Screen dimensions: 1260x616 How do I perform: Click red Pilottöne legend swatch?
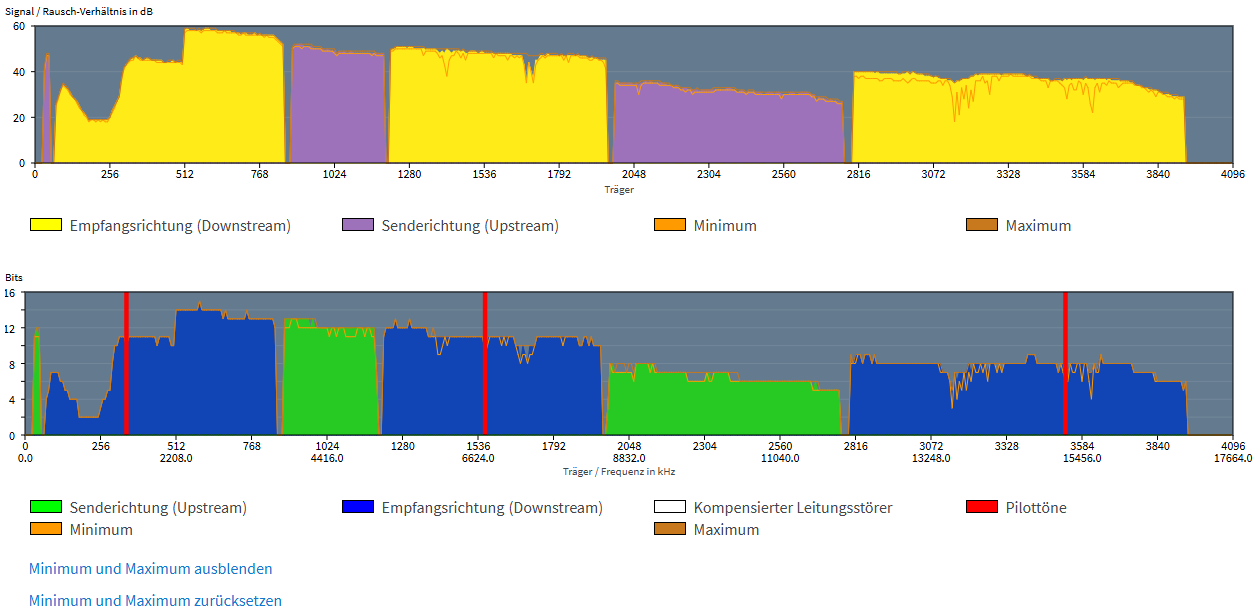[982, 507]
